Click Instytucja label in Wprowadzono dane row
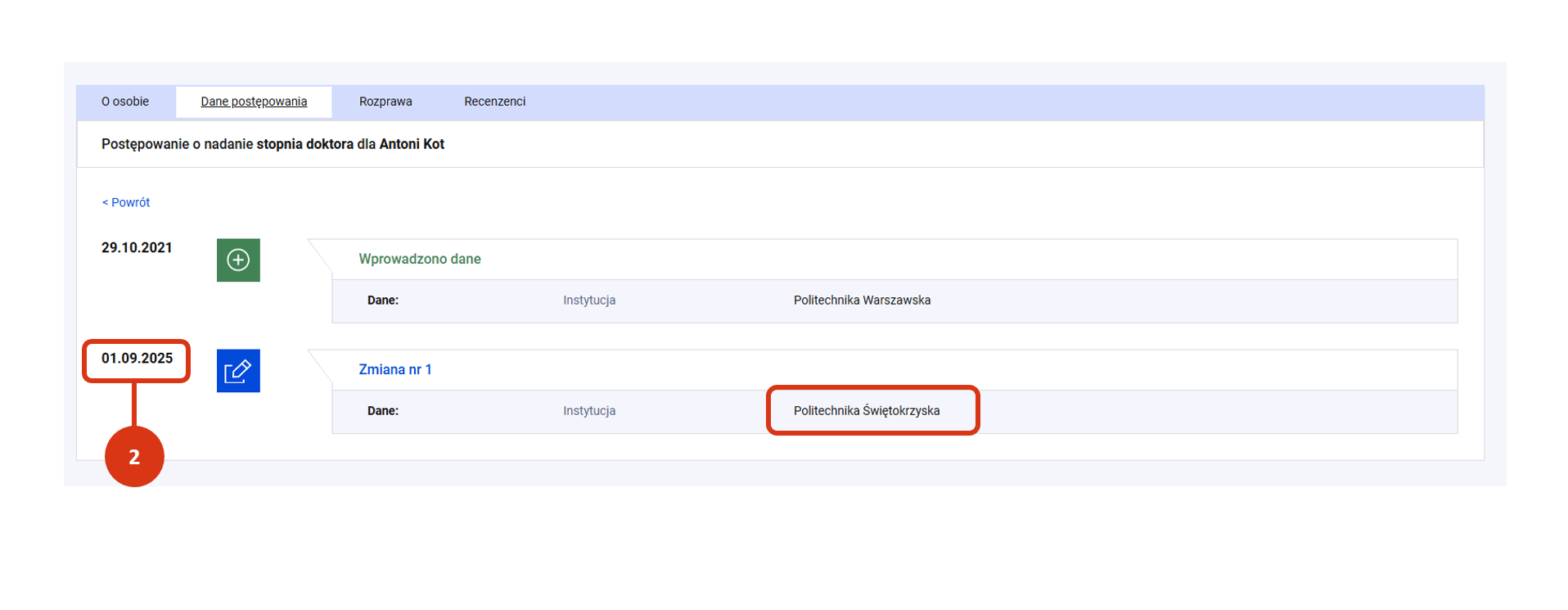Viewport: 1568px width, 610px height. 588,300
